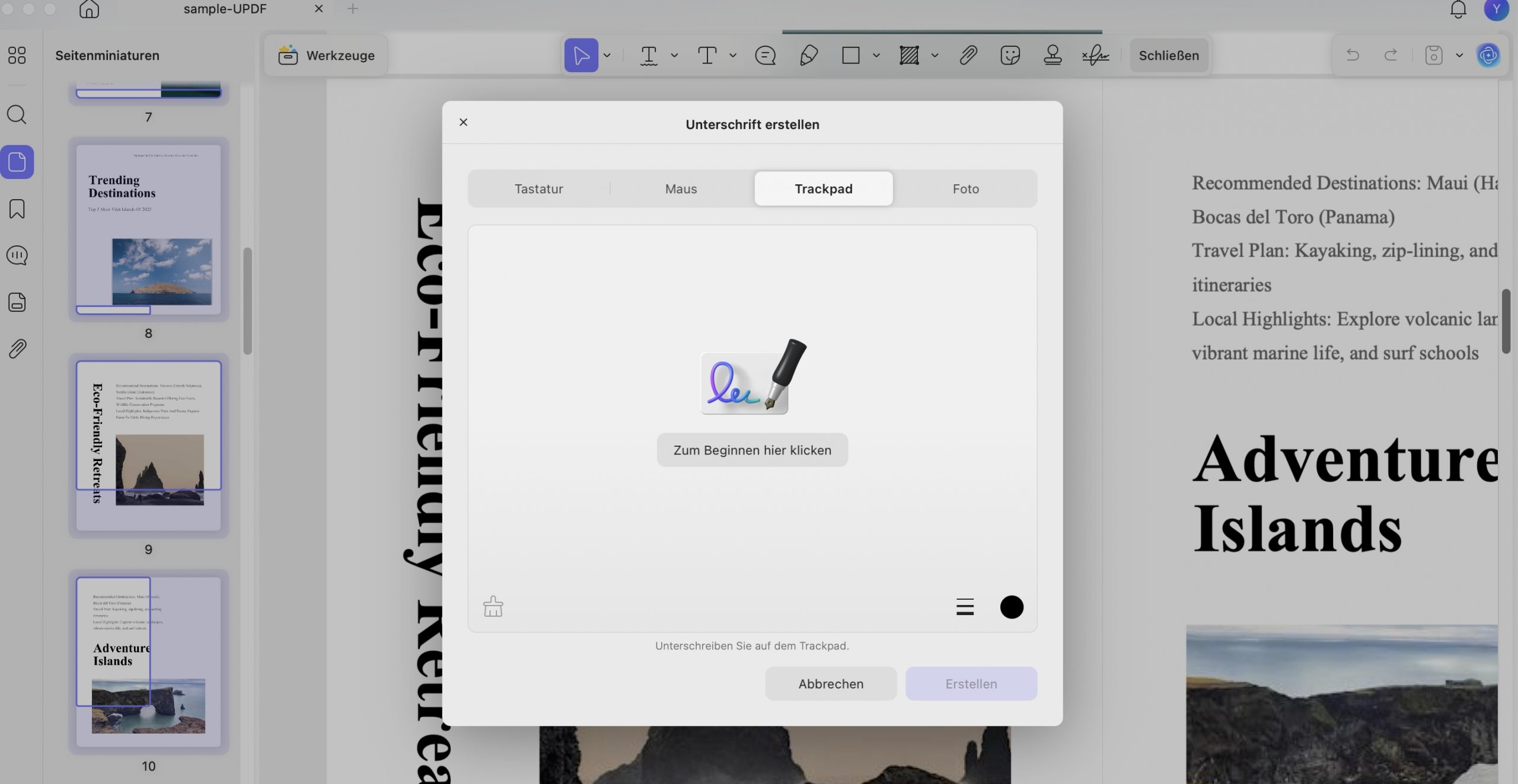The width and height of the screenshot is (1518, 784).
Task: Select the Trackpad tab
Action: [824, 188]
